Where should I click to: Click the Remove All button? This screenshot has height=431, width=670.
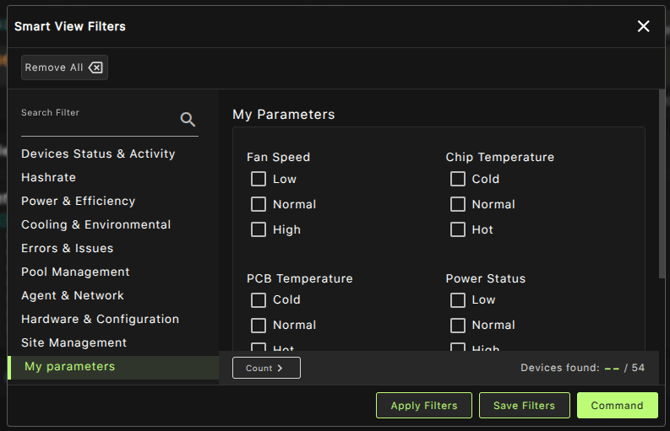(x=64, y=67)
